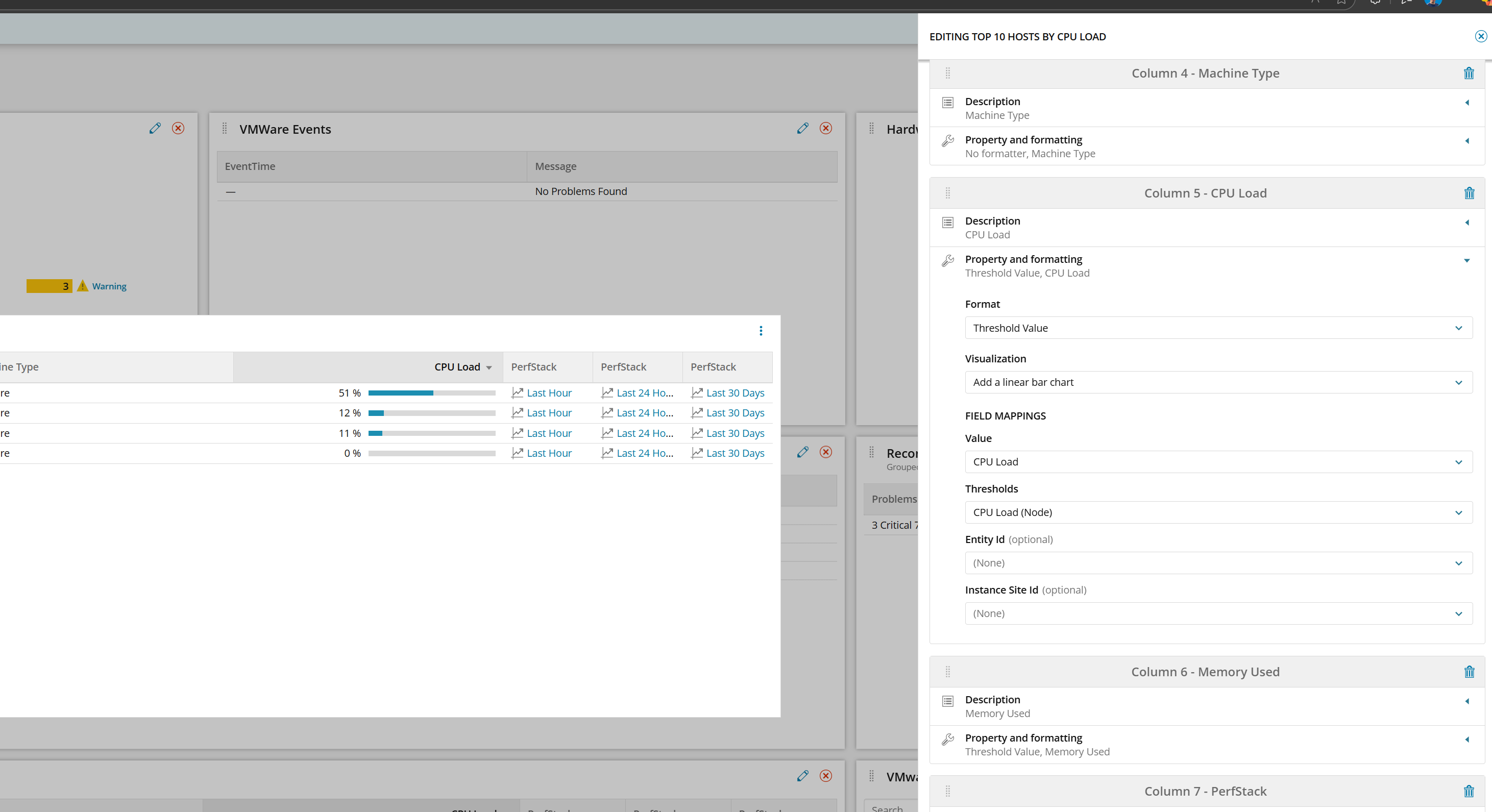Open Visualization dropdown with linear bar chart
Image resolution: width=1492 pixels, height=812 pixels.
[x=1218, y=382]
